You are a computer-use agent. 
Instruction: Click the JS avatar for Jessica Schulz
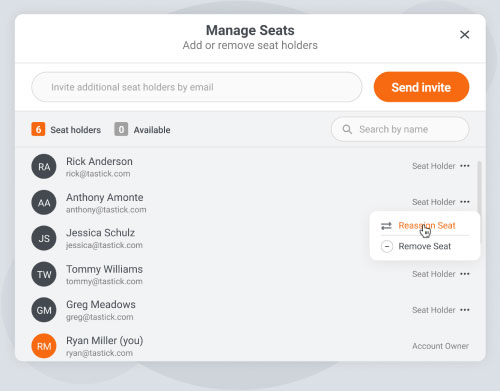(44, 238)
